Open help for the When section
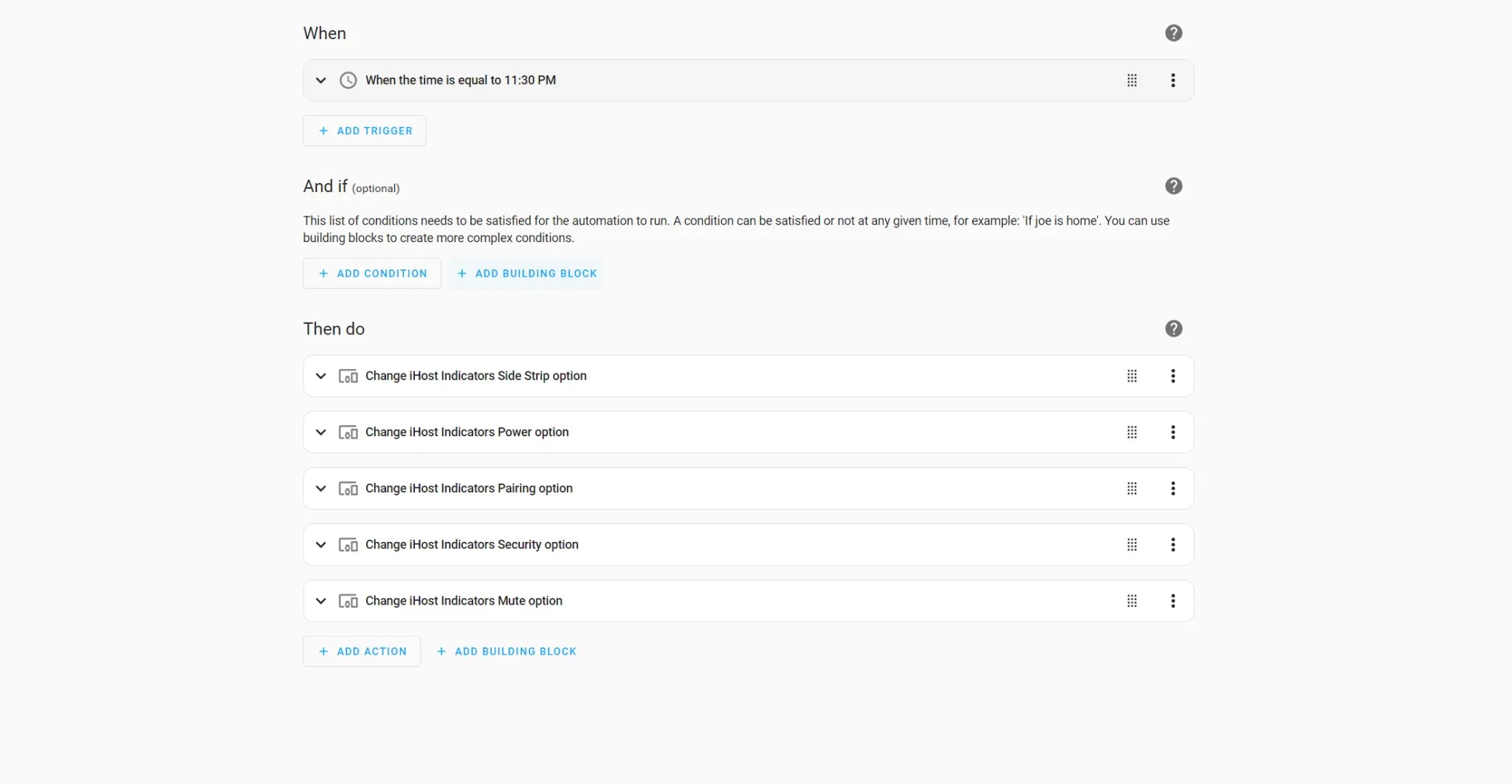Viewport: 1512px width, 784px height. tap(1173, 33)
